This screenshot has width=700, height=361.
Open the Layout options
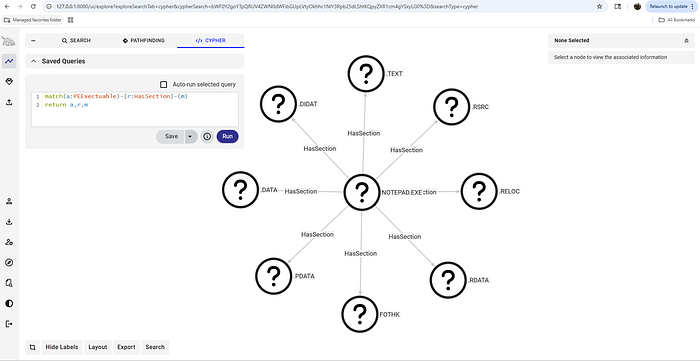point(98,347)
